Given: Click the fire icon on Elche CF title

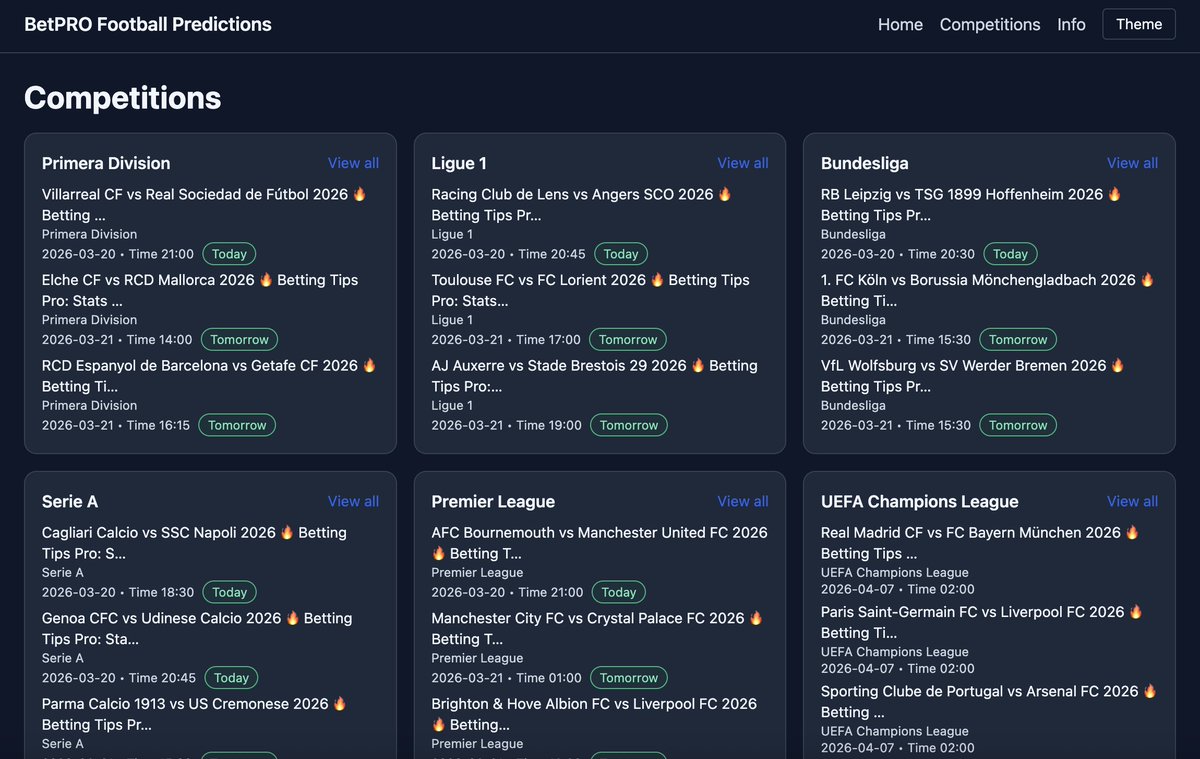Looking at the screenshot, I should coord(266,280).
